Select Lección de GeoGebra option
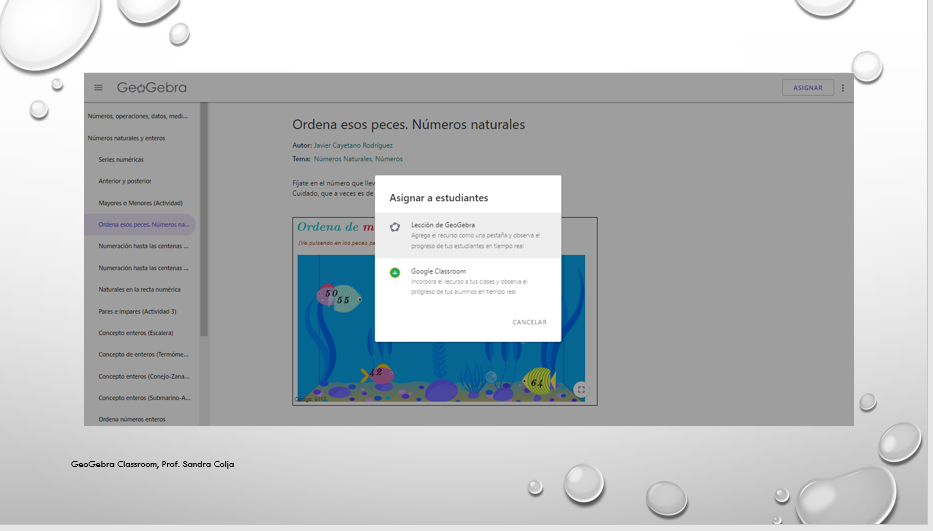 pyautogui.click(x=468, y=235)
